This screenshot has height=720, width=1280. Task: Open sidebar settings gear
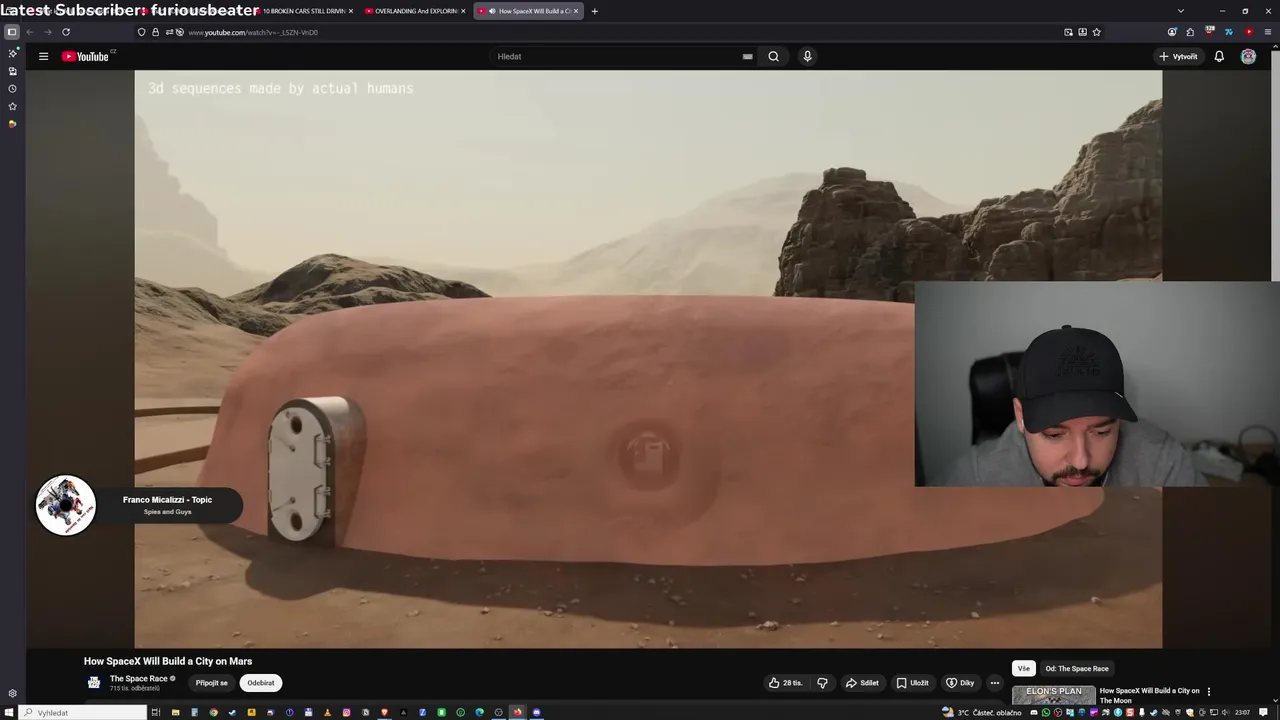(x=12, y=693)
